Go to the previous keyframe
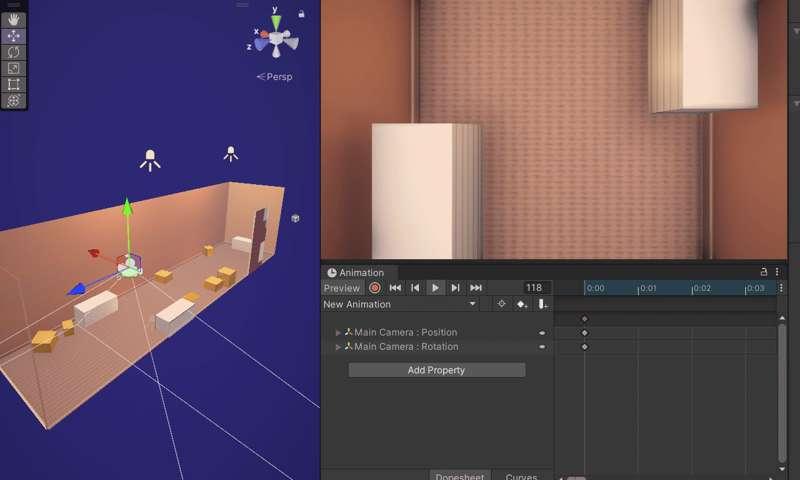The height and width of the screenshot is (480, 800). (415, 288)
